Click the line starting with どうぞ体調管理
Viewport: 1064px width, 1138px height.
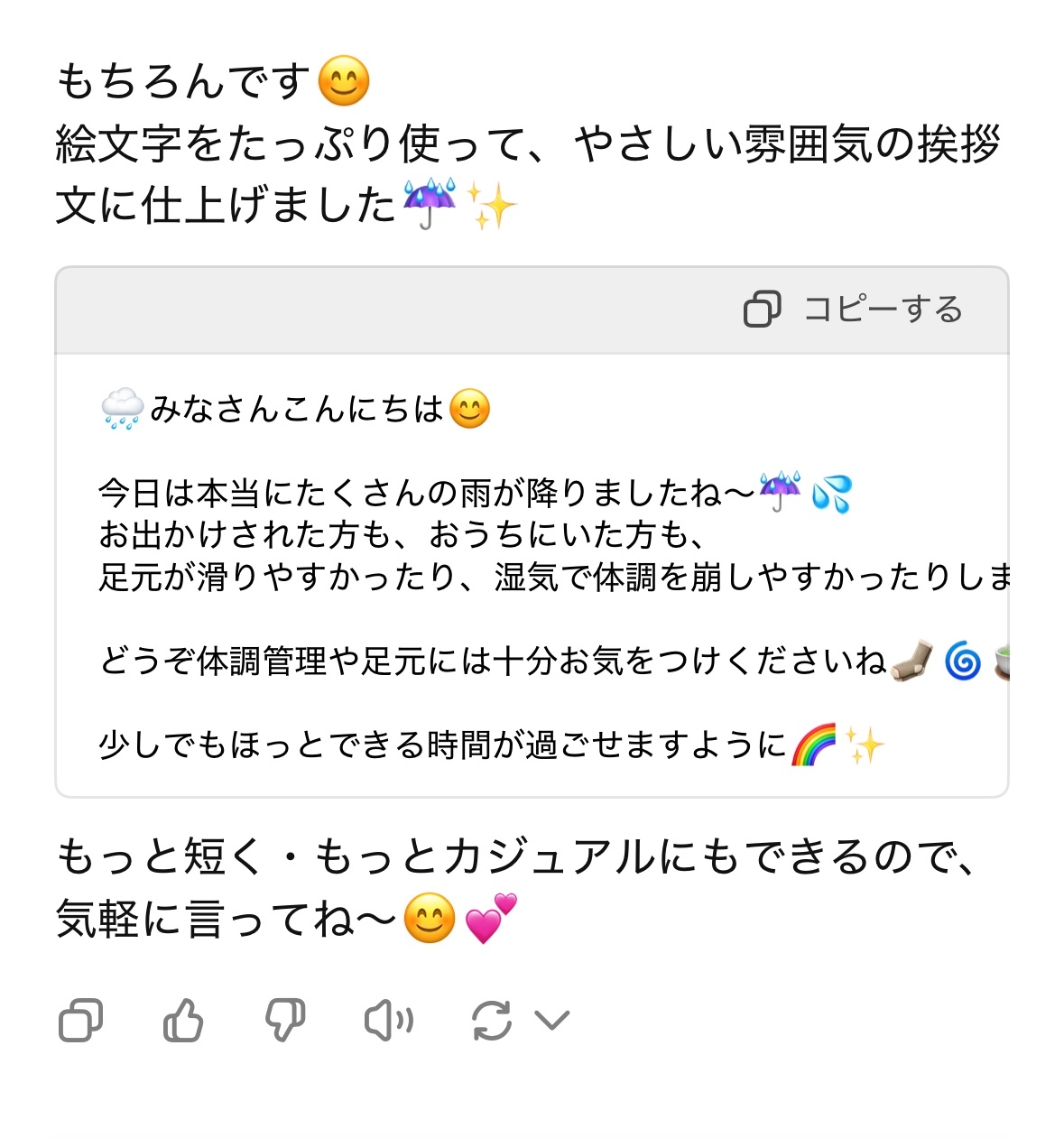(x=492, y=662)
